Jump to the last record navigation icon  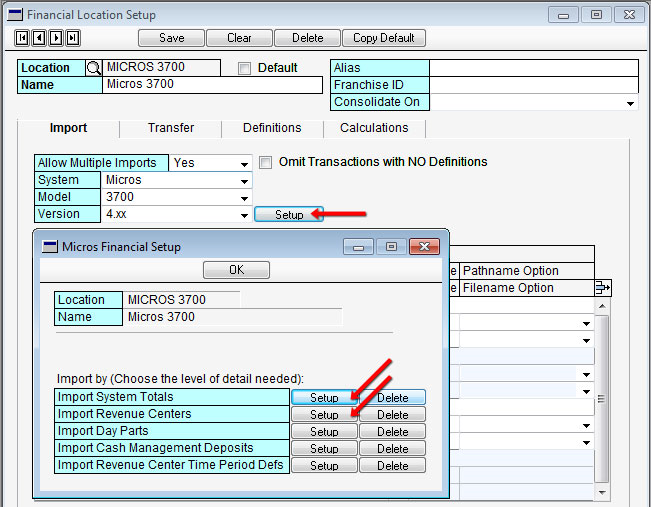pyautogui.click(x=73, y=38)
